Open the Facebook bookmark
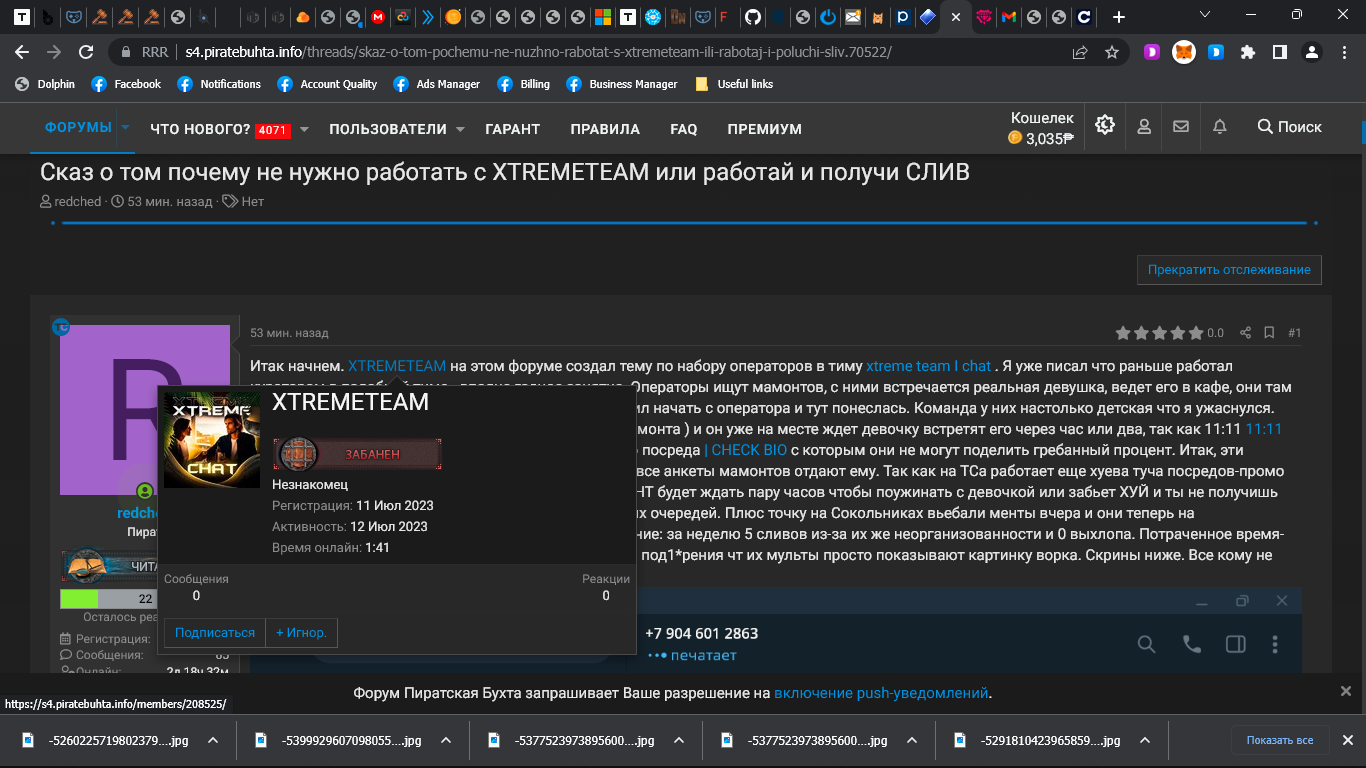This screenshot has width=1366, height=768. [126, 84]
